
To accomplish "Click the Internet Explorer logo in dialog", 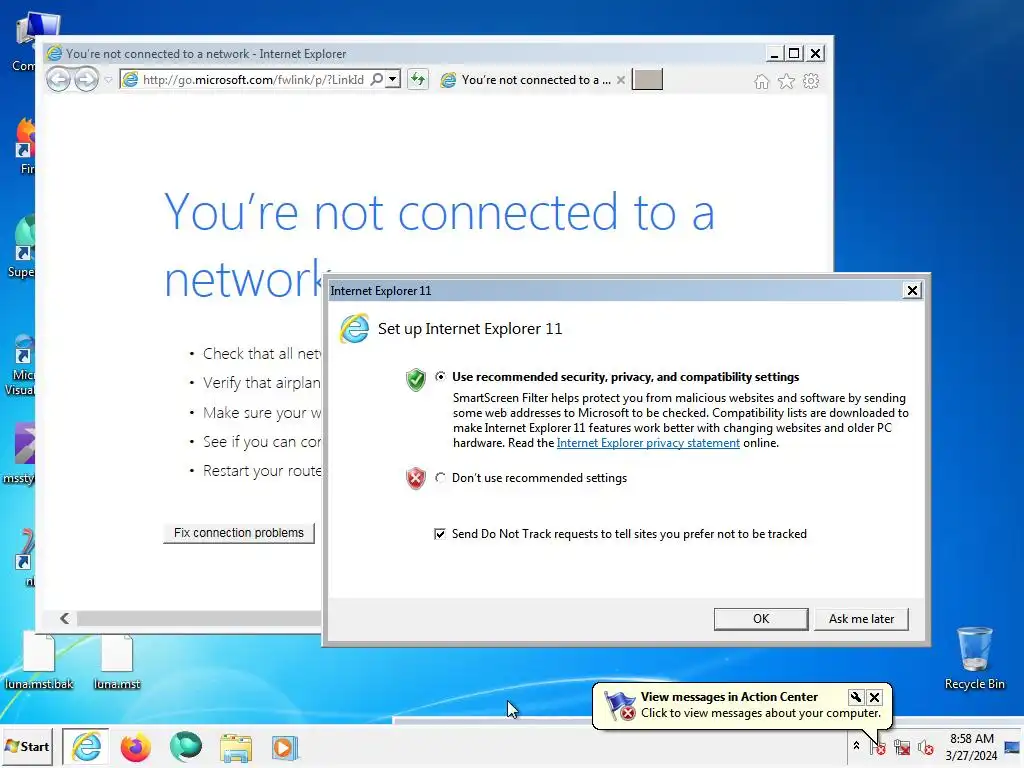I will [355, 328].
